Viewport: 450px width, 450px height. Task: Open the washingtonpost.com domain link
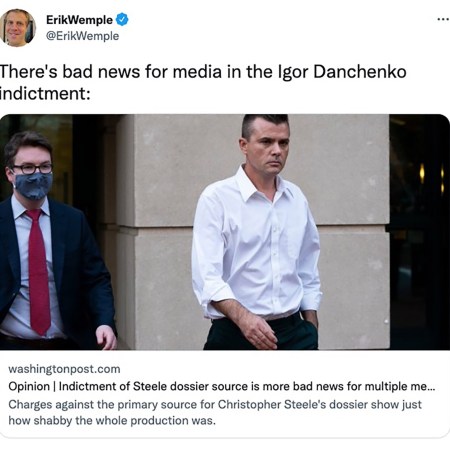coord(64,369)
